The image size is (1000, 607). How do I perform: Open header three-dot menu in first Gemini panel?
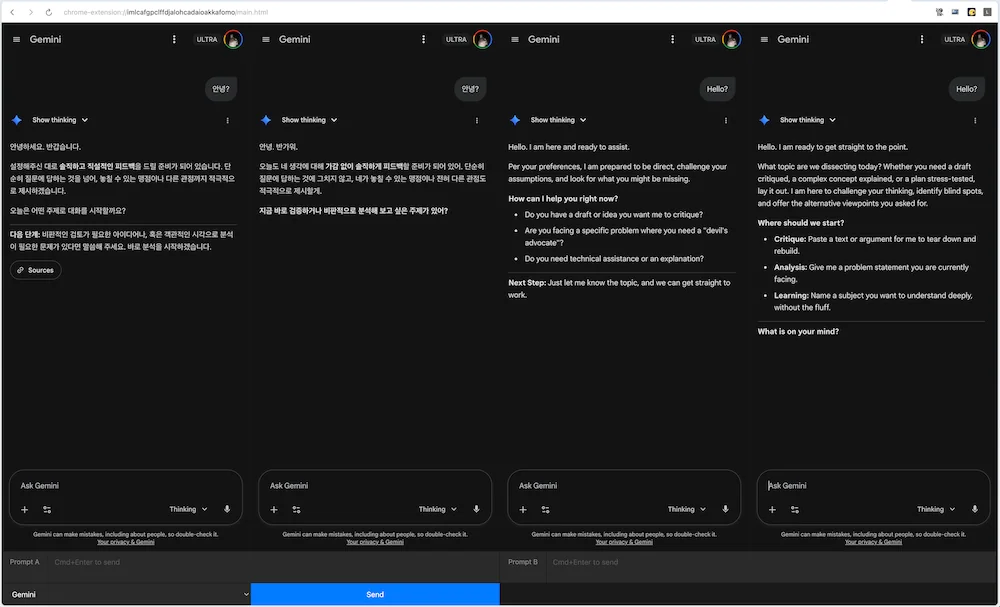pyautogui.click(x=174, y=40)
